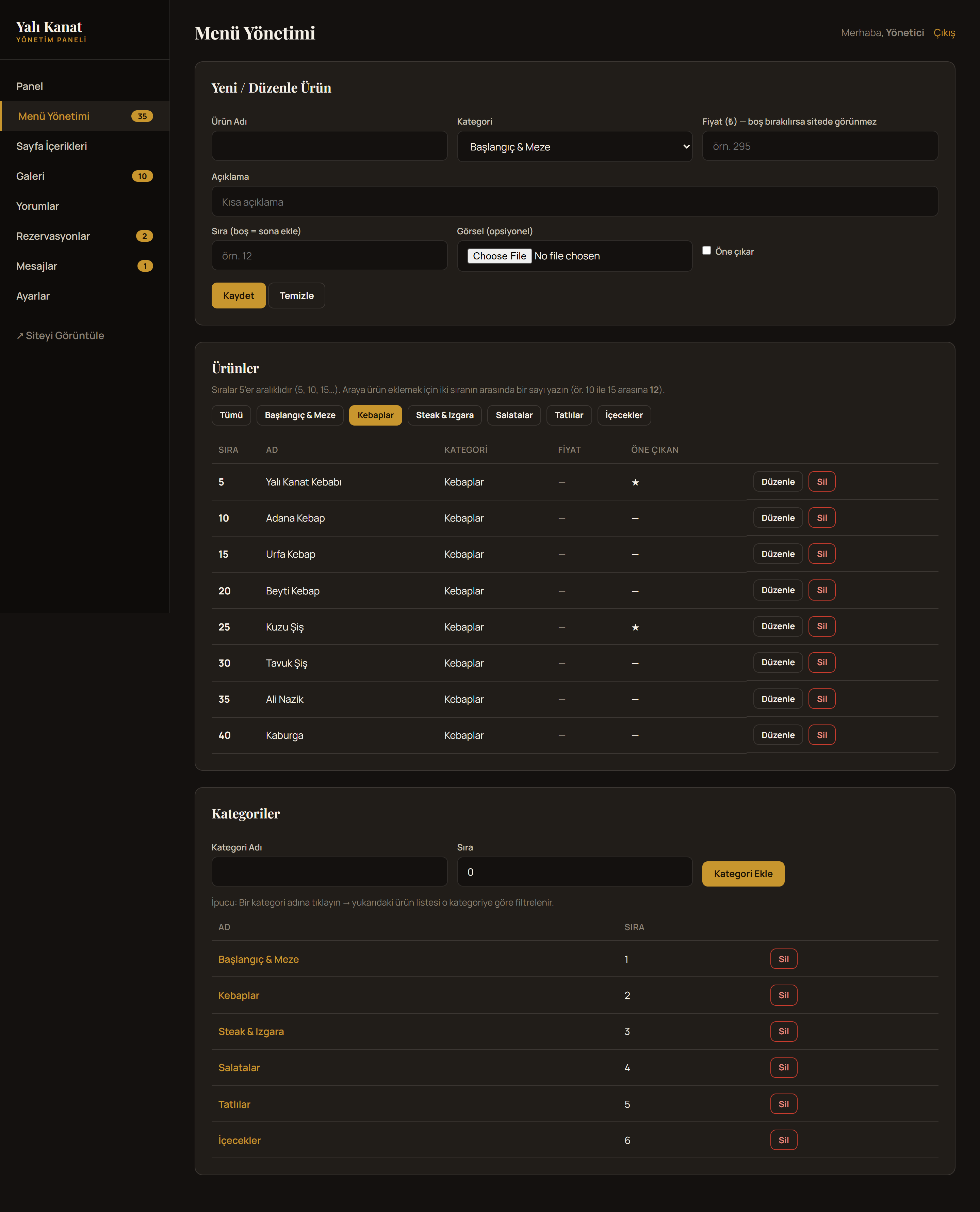Select the Başlangıç & Meze filter tab
The image size is (980, 1212).
pyautogui.click(x=300, y=415)
